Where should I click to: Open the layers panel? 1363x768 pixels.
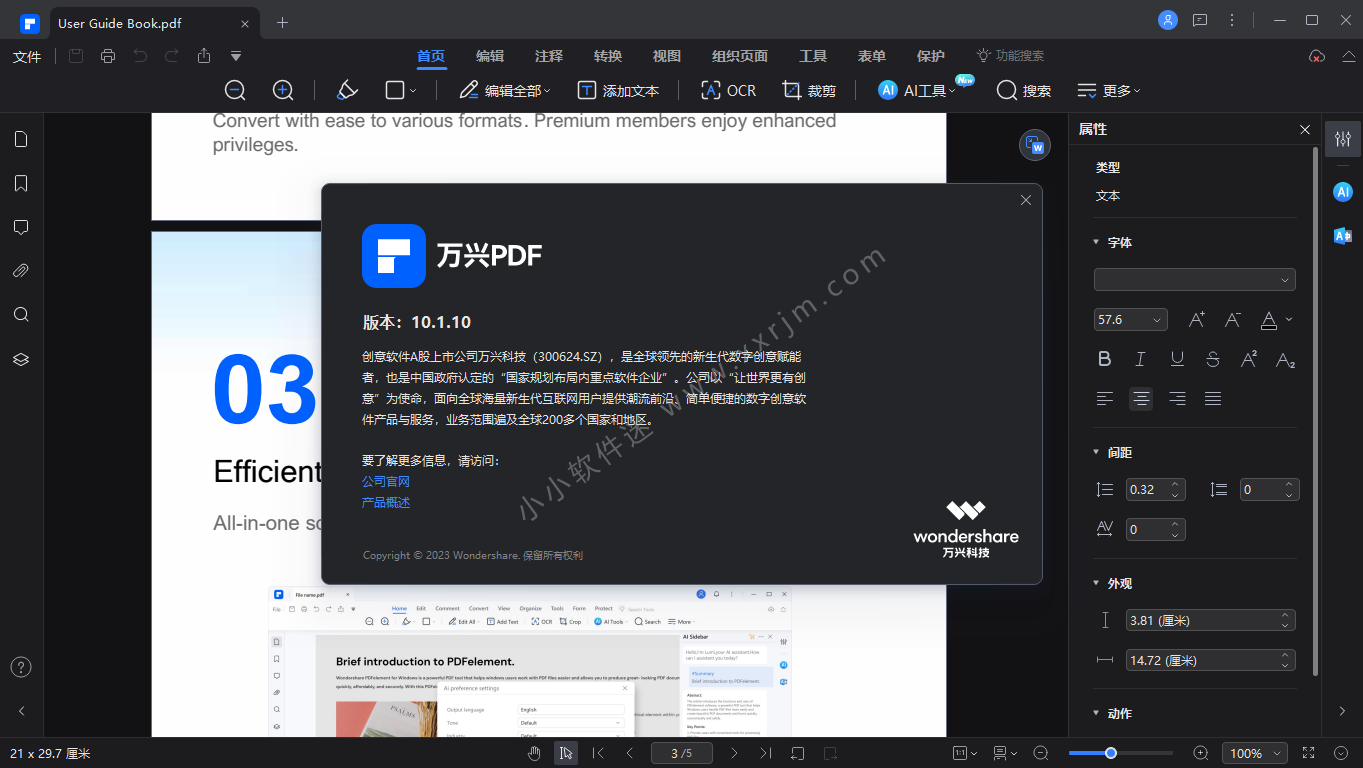click(x=21, y=359)
